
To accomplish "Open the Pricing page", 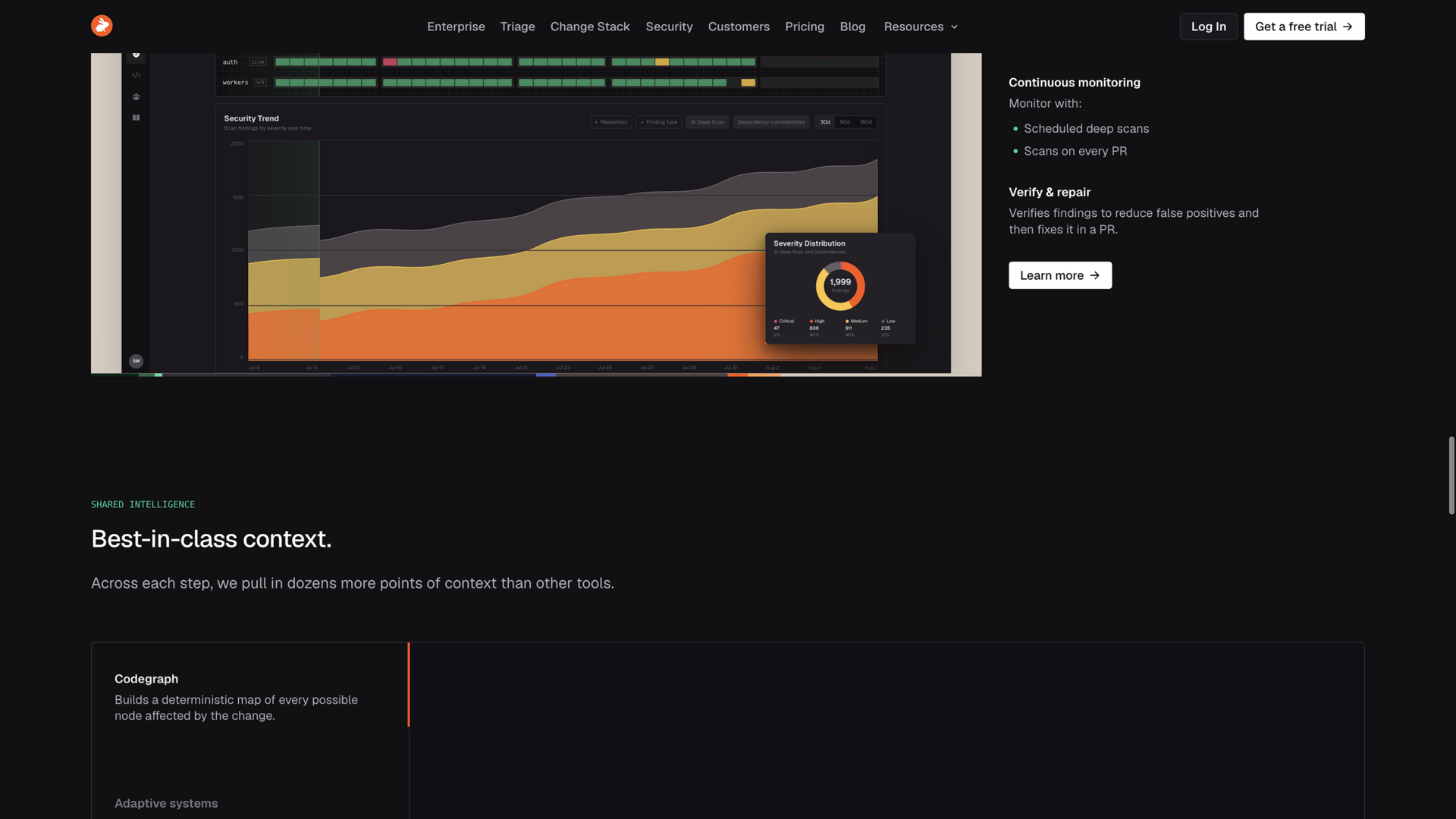I will click(805, 27).
